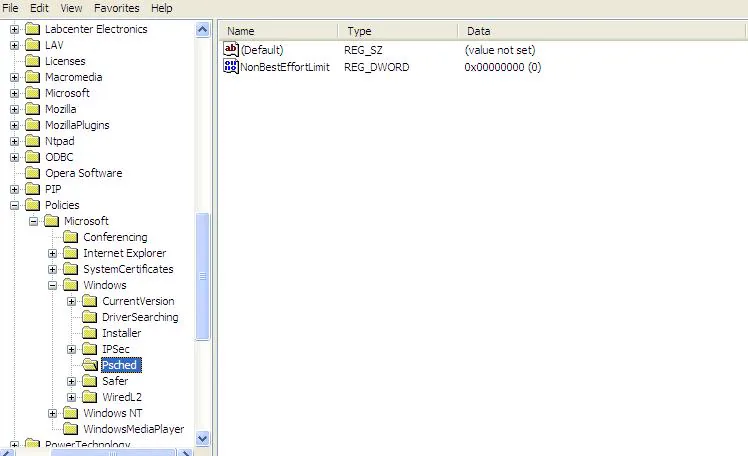This screenshot has height=456, width=748.
Task: Select the (Default) value name
Action: pyautogui.click(x=262, y=50)
